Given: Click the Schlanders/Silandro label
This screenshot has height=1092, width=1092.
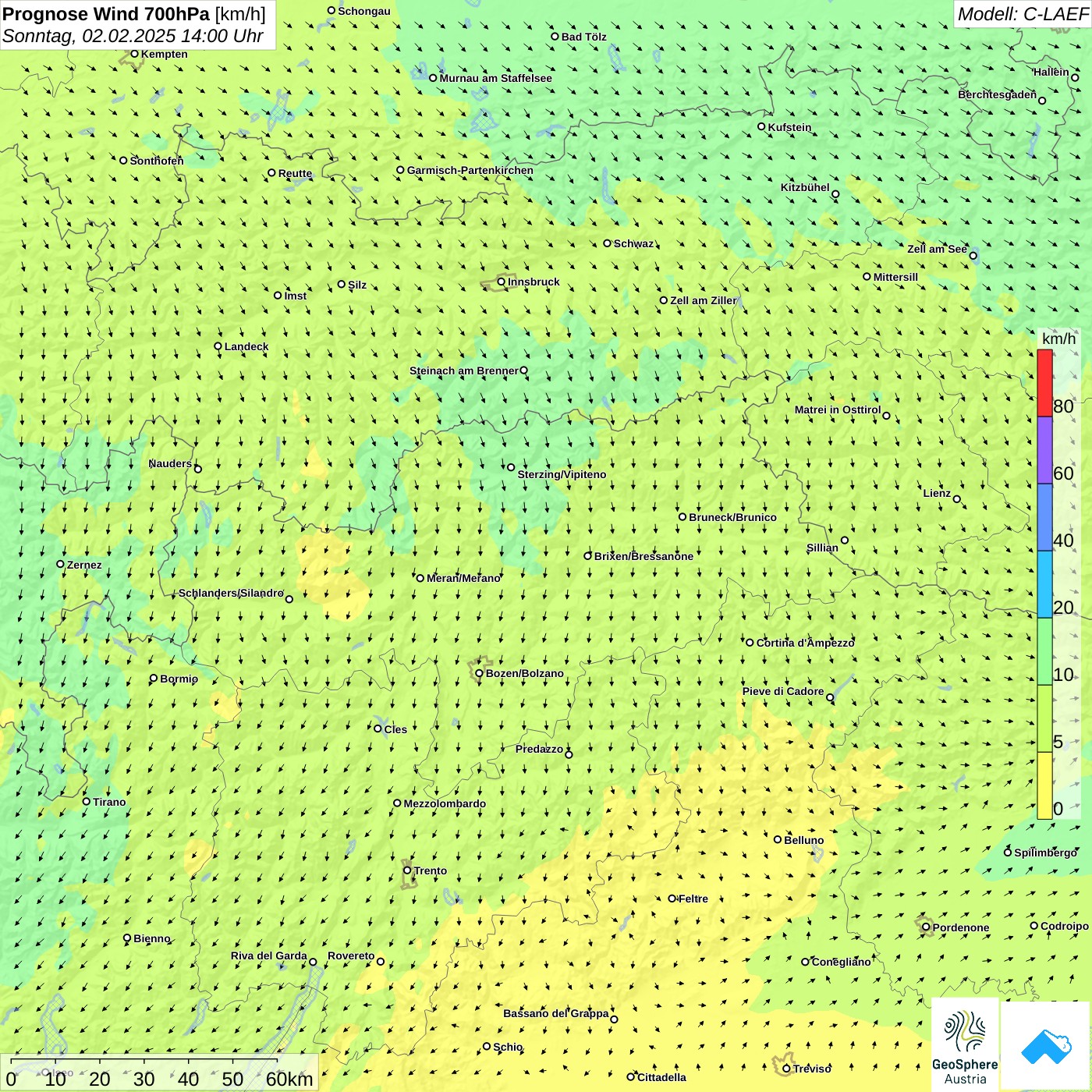Looking at the screenshot, I should 231,593.
